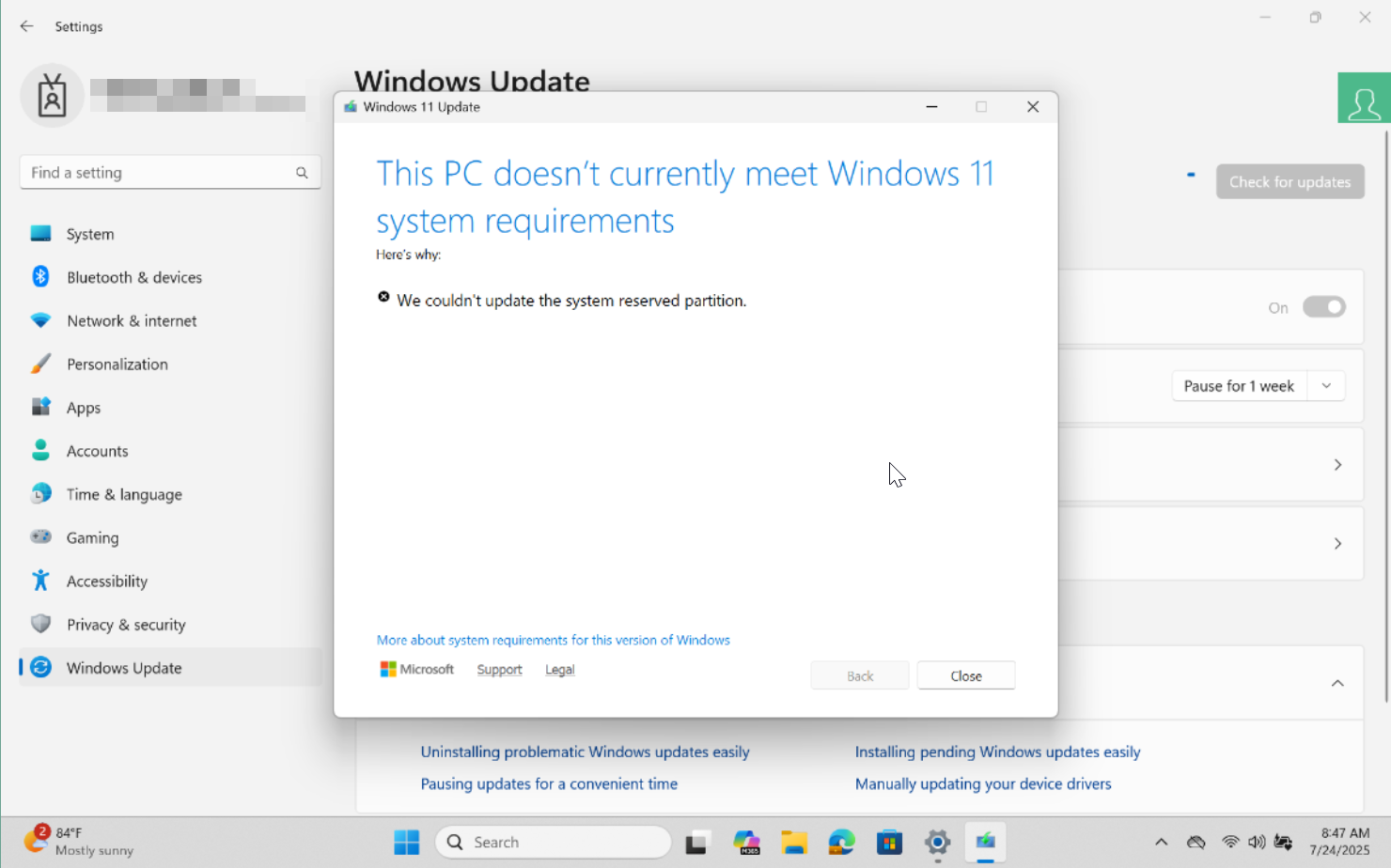
Task: Open Uninstalling problematic Windows updates easily link
Action: (586, 752)
